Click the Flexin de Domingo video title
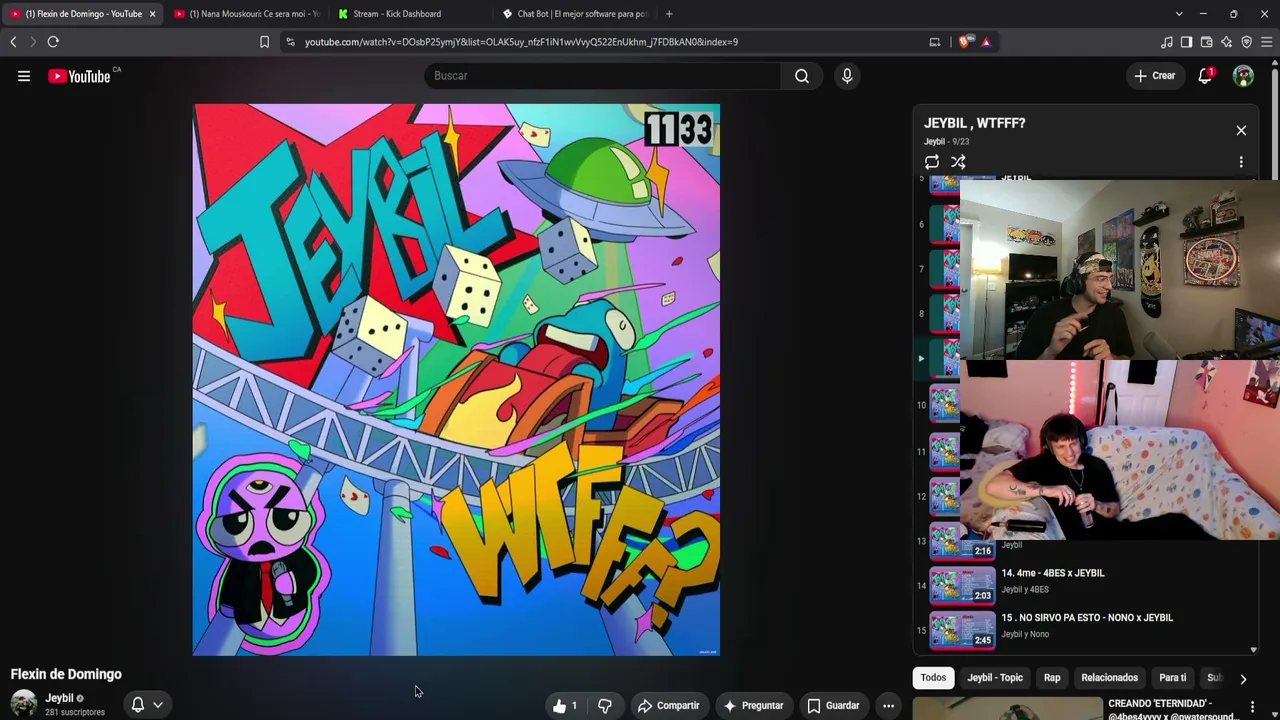The width and height of the screenshot is (1280, 720). [66, 674]
